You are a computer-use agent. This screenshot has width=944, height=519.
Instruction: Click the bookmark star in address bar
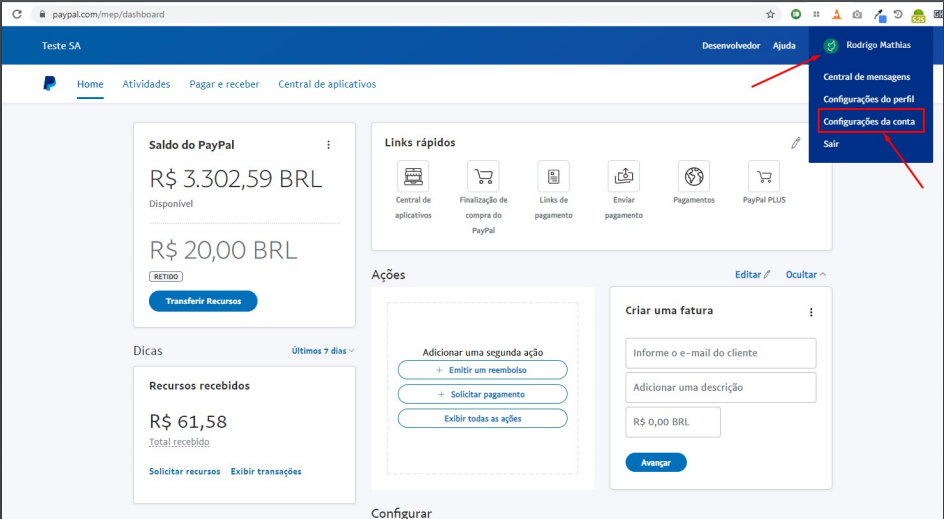point(770,14)
